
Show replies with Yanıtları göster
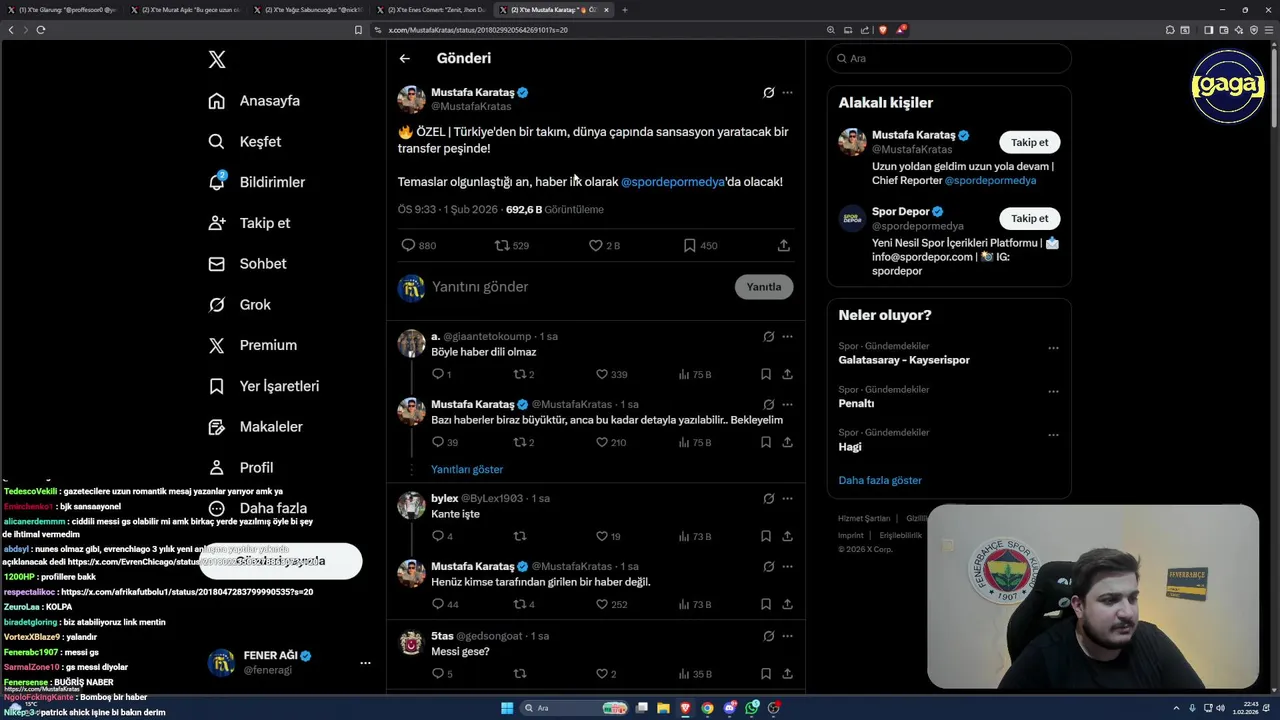click(x=467, y=469)
